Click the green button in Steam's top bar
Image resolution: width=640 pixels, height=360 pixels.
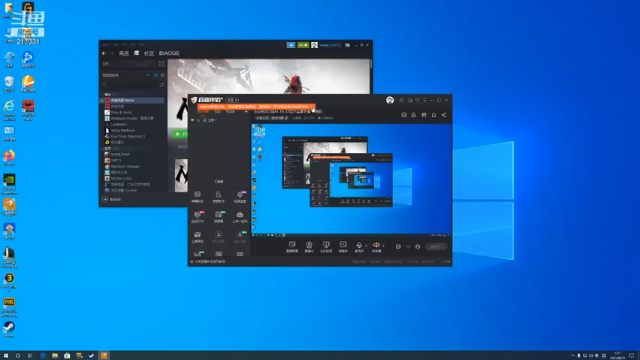[x=303, y=45]
